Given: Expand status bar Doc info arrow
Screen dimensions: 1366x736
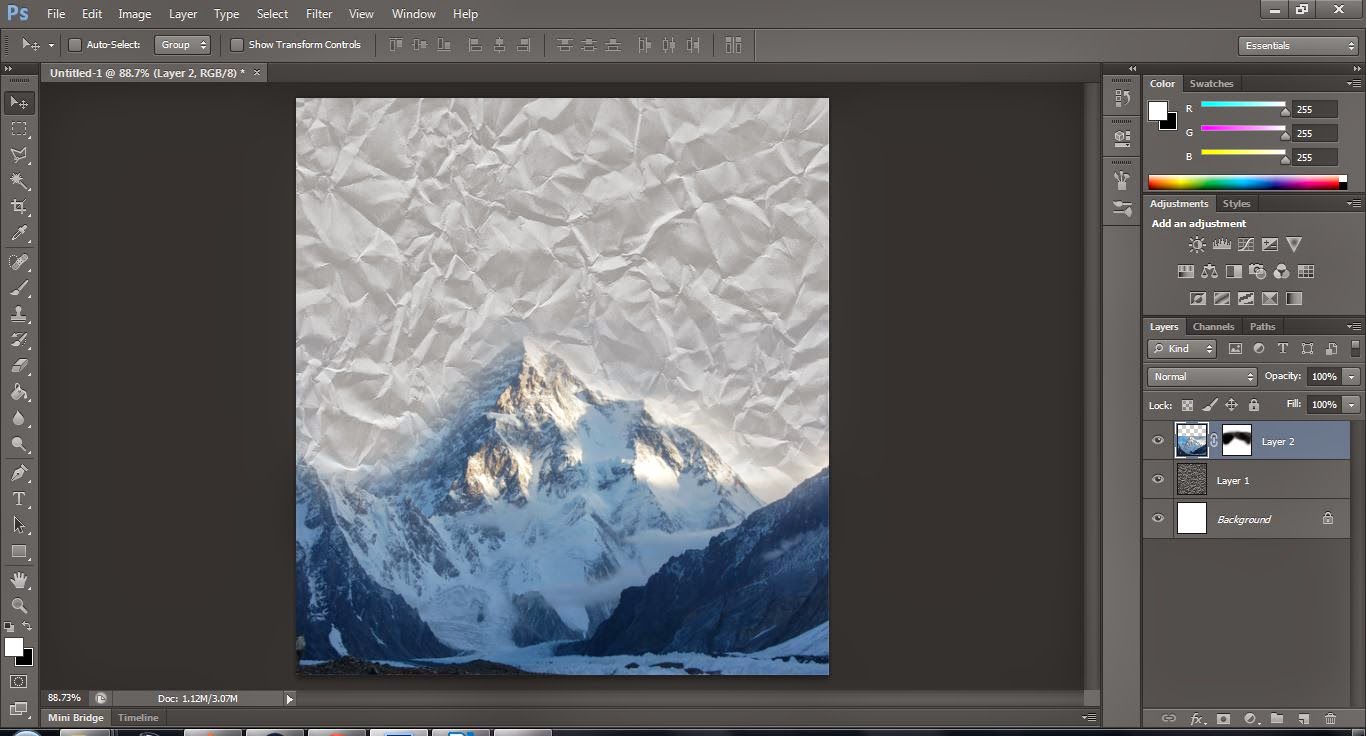Looking at the screenshot, I should tap(290, 699).
